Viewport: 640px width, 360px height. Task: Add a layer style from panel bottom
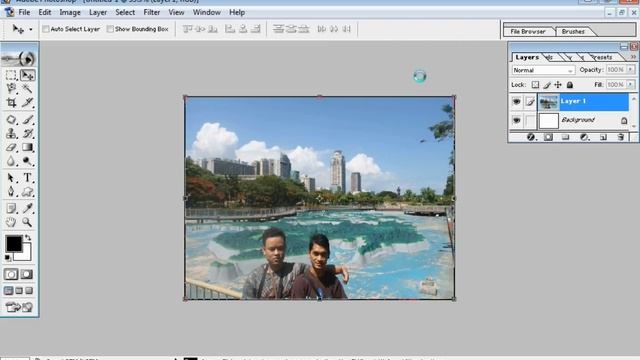pos(531,137)
